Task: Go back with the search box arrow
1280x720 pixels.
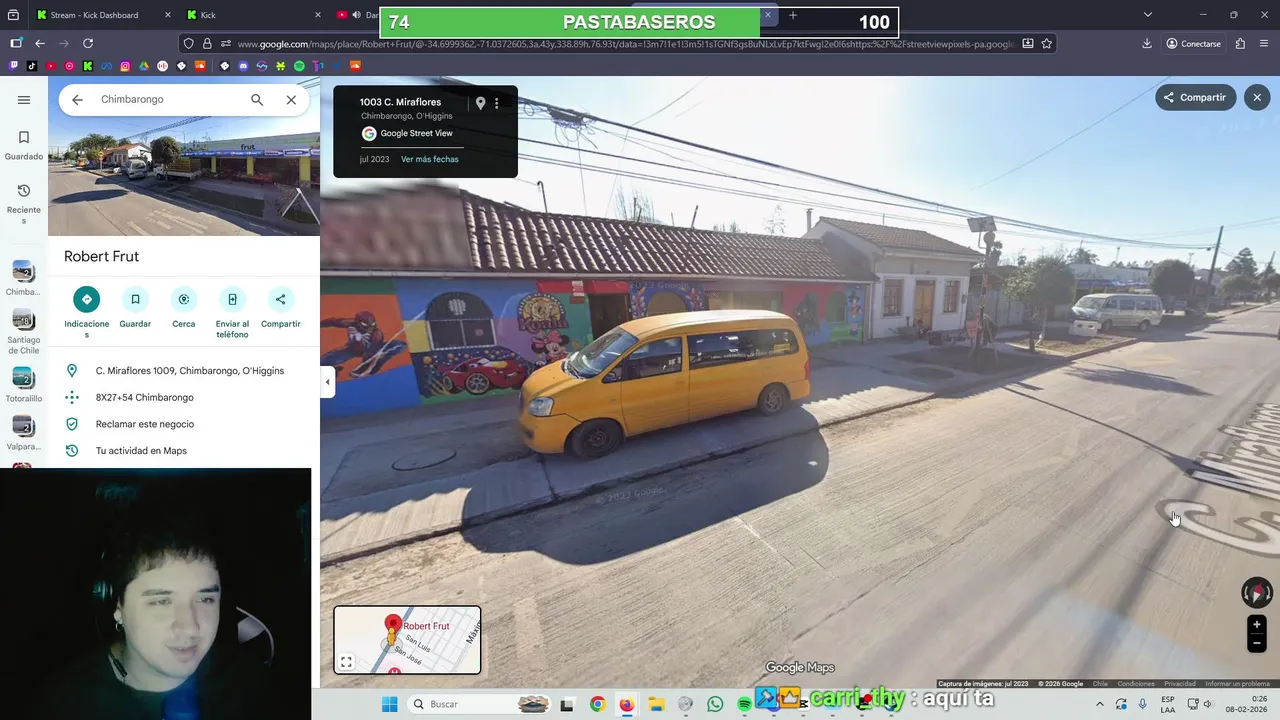Action: pos(77,100)
